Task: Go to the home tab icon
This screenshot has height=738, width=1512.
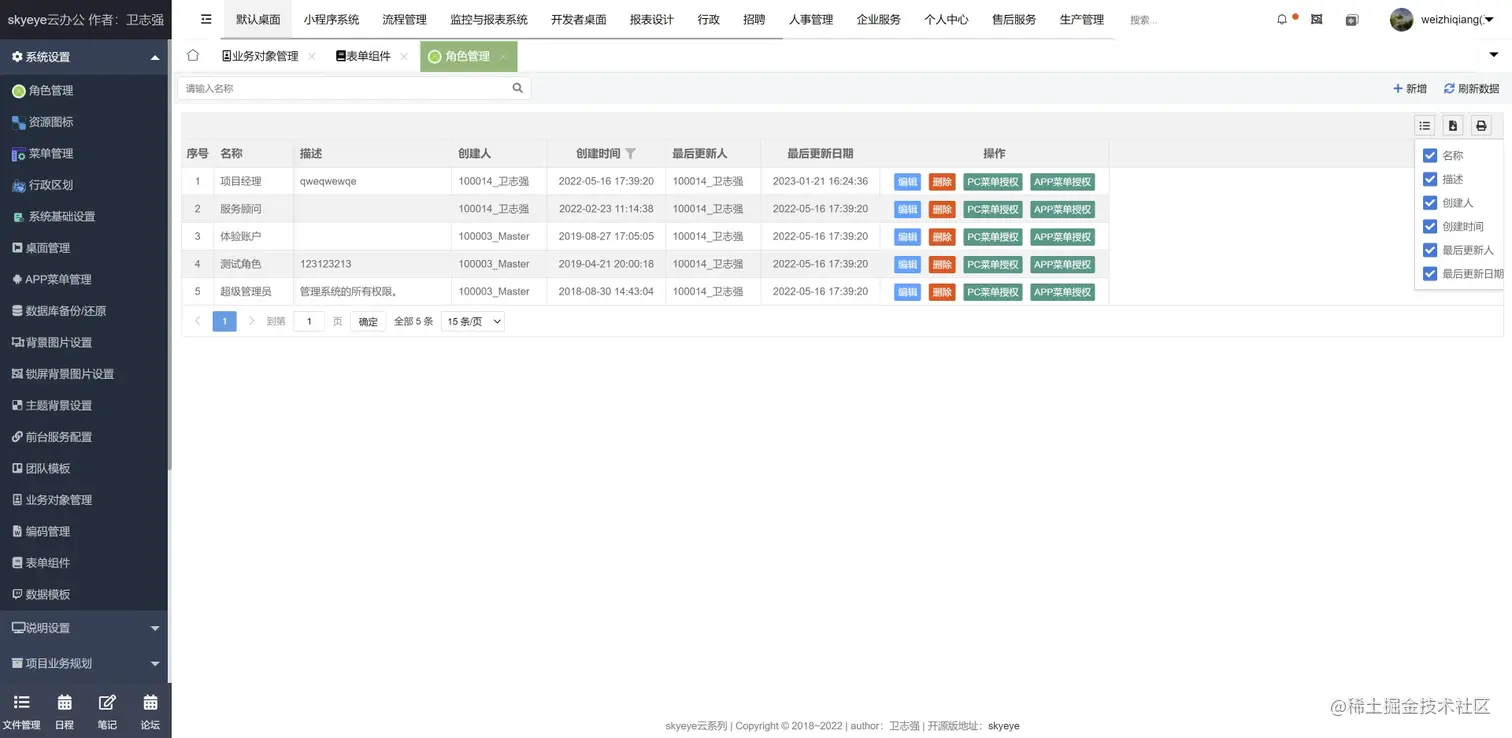Action: (x=193, y=56)
